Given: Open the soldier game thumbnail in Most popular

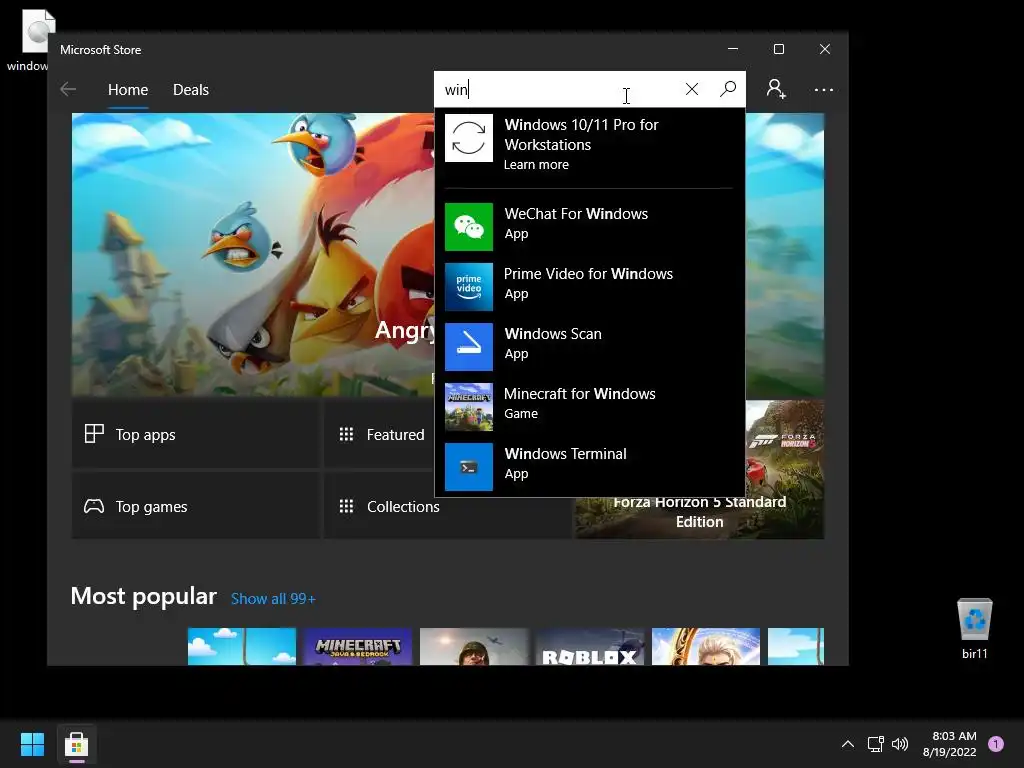Looking at the screenshot, I should pyautogui.click(x=474, y=647).
